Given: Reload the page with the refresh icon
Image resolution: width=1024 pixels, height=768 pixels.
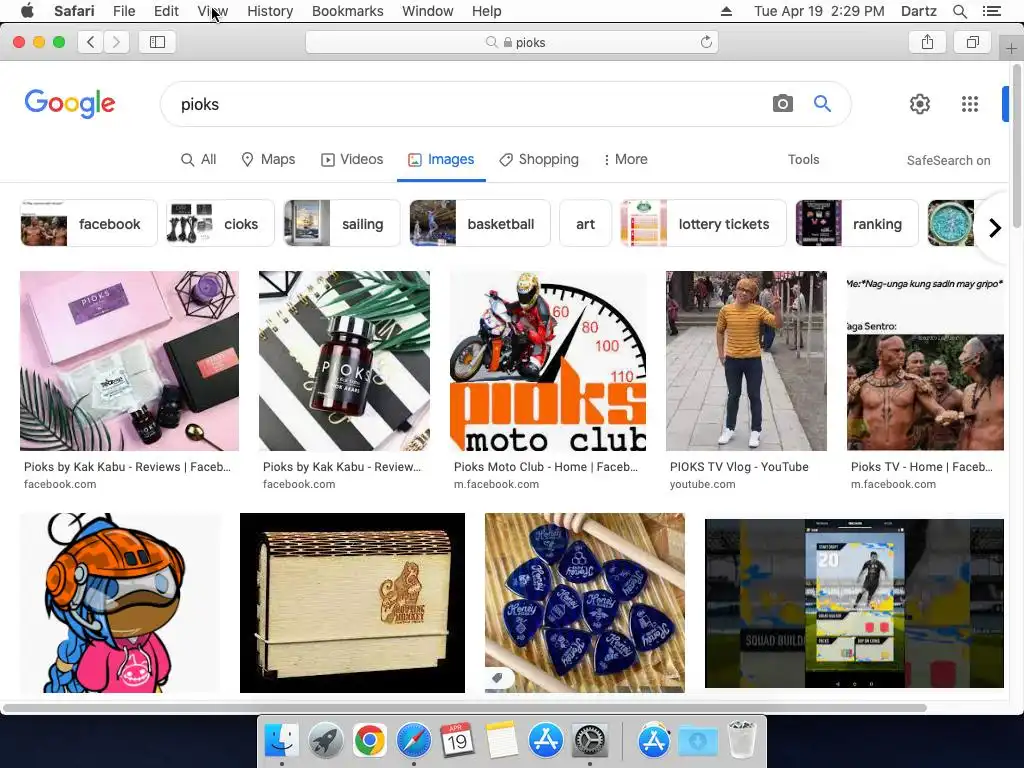Looking at the screenshot, I should point(706,42).
